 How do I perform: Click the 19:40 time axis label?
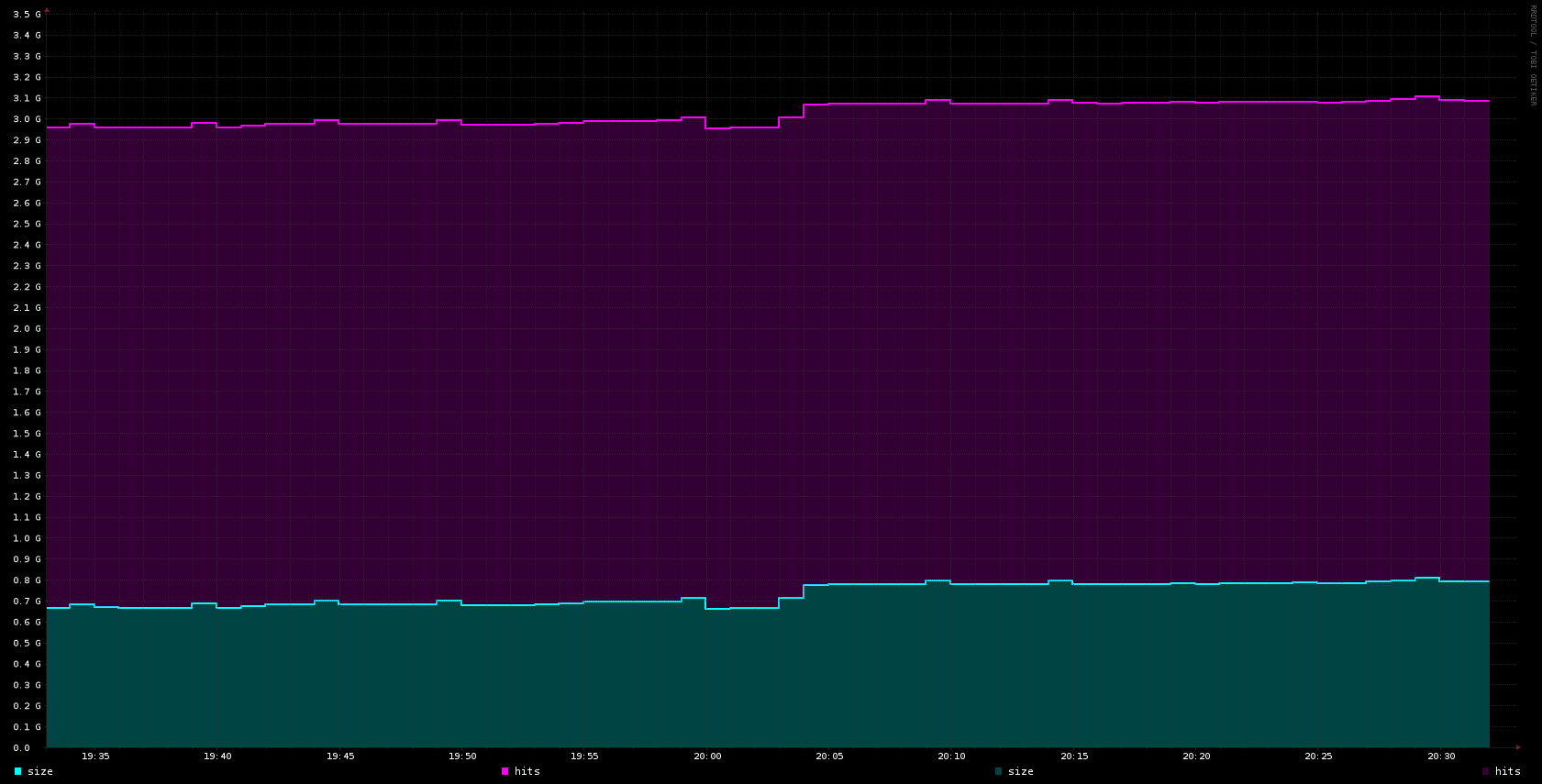(x=217, y=756)
